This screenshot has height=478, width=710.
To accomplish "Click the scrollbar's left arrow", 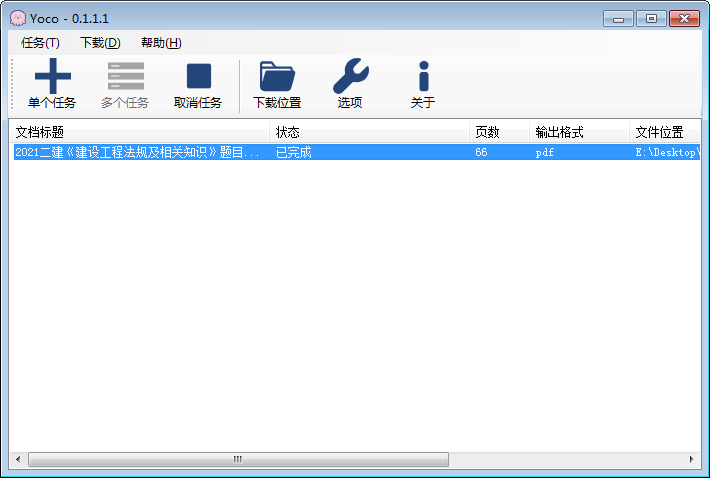I will coord(18,459).
